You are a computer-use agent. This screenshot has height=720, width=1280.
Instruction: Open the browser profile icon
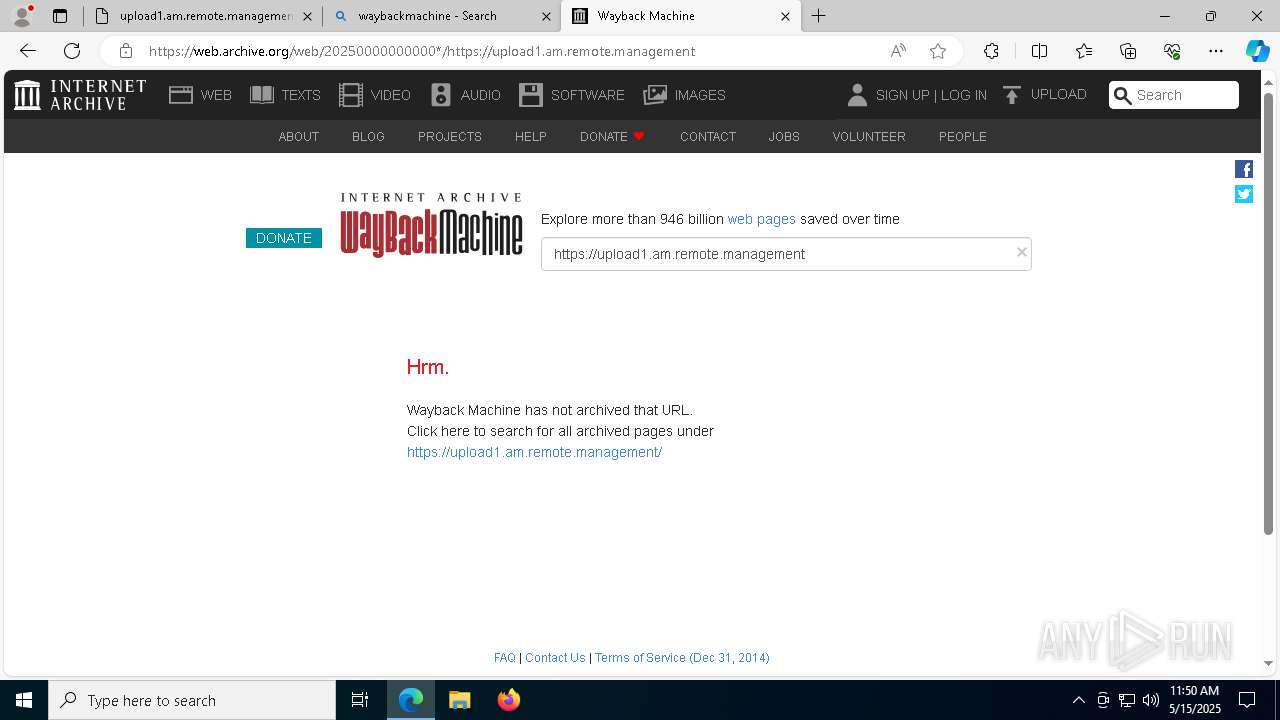22,16
